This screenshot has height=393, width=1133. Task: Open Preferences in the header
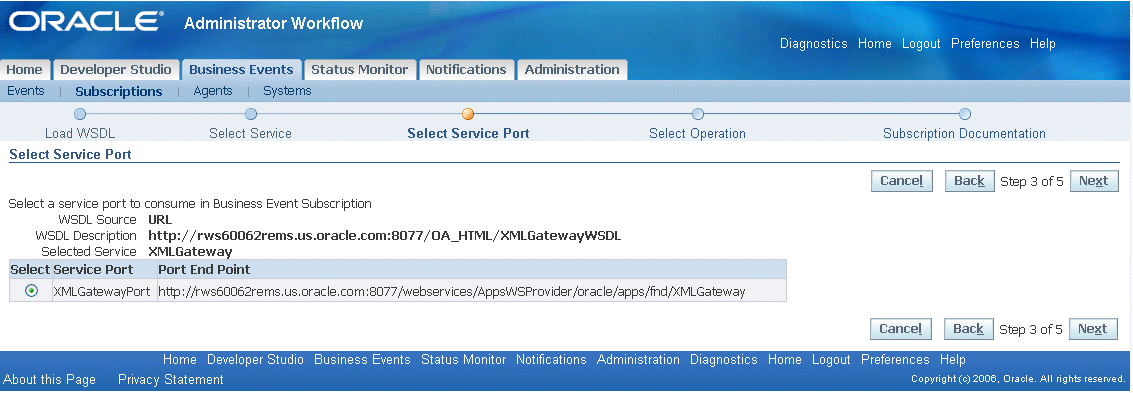point(985,44)
